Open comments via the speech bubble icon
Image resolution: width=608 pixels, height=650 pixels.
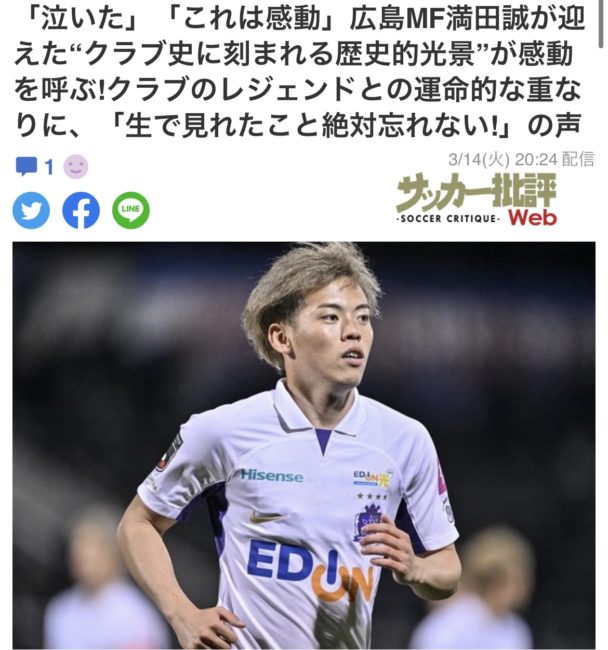(27, 167)
